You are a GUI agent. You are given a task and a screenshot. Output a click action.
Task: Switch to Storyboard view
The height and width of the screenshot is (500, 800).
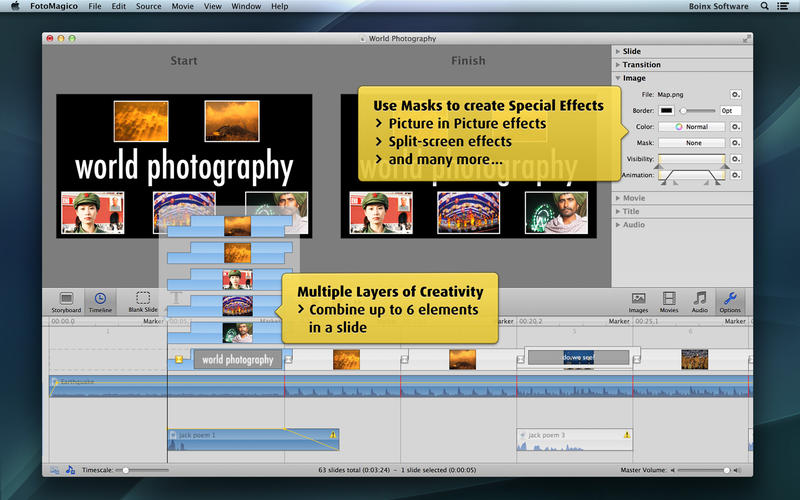tap(66, 302)
